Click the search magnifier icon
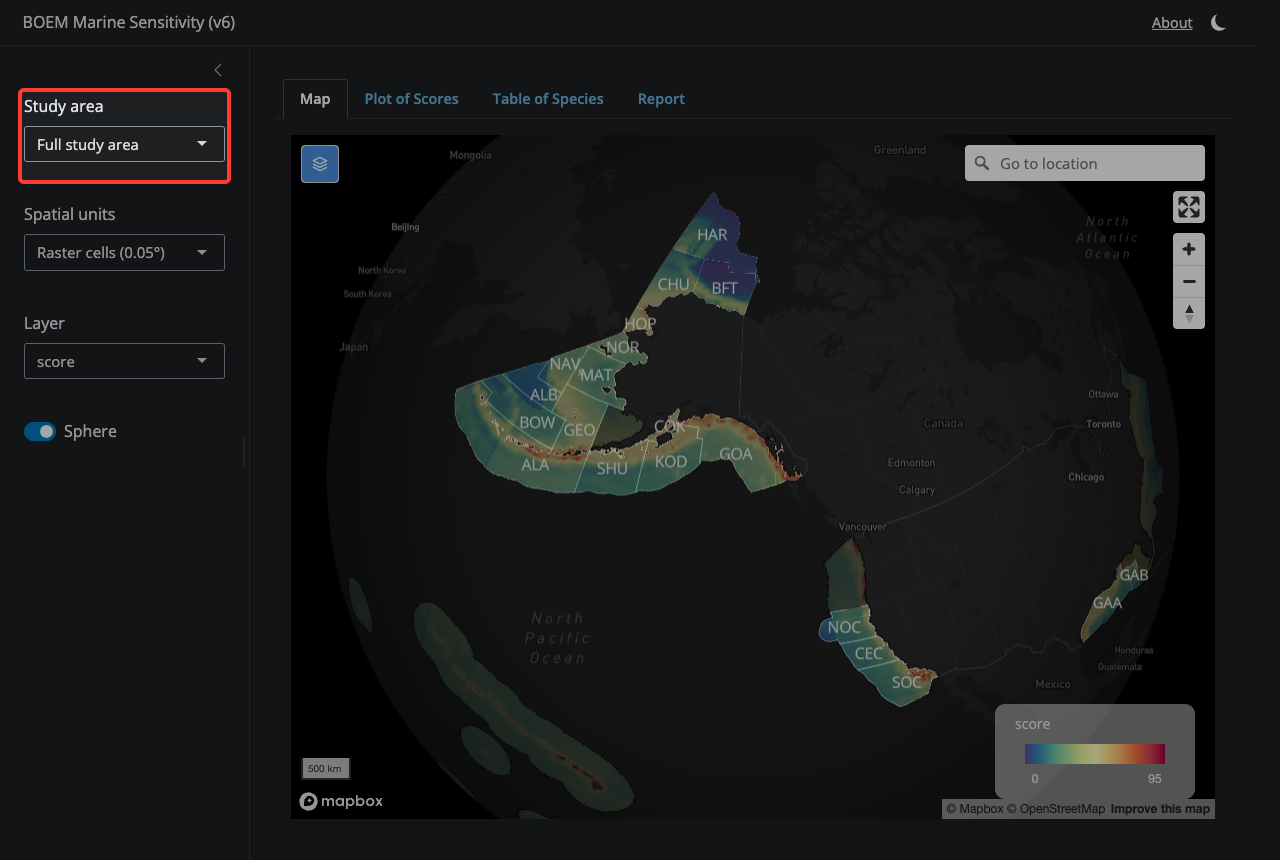 click(x=982, y=163)
